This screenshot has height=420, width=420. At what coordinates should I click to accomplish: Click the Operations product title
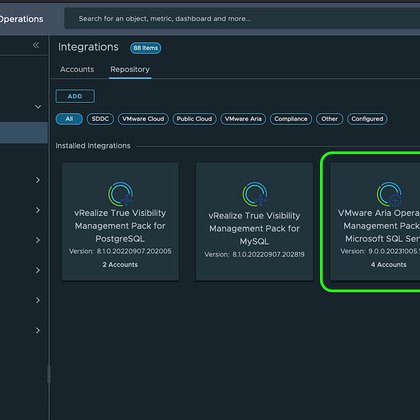point(21,19)
